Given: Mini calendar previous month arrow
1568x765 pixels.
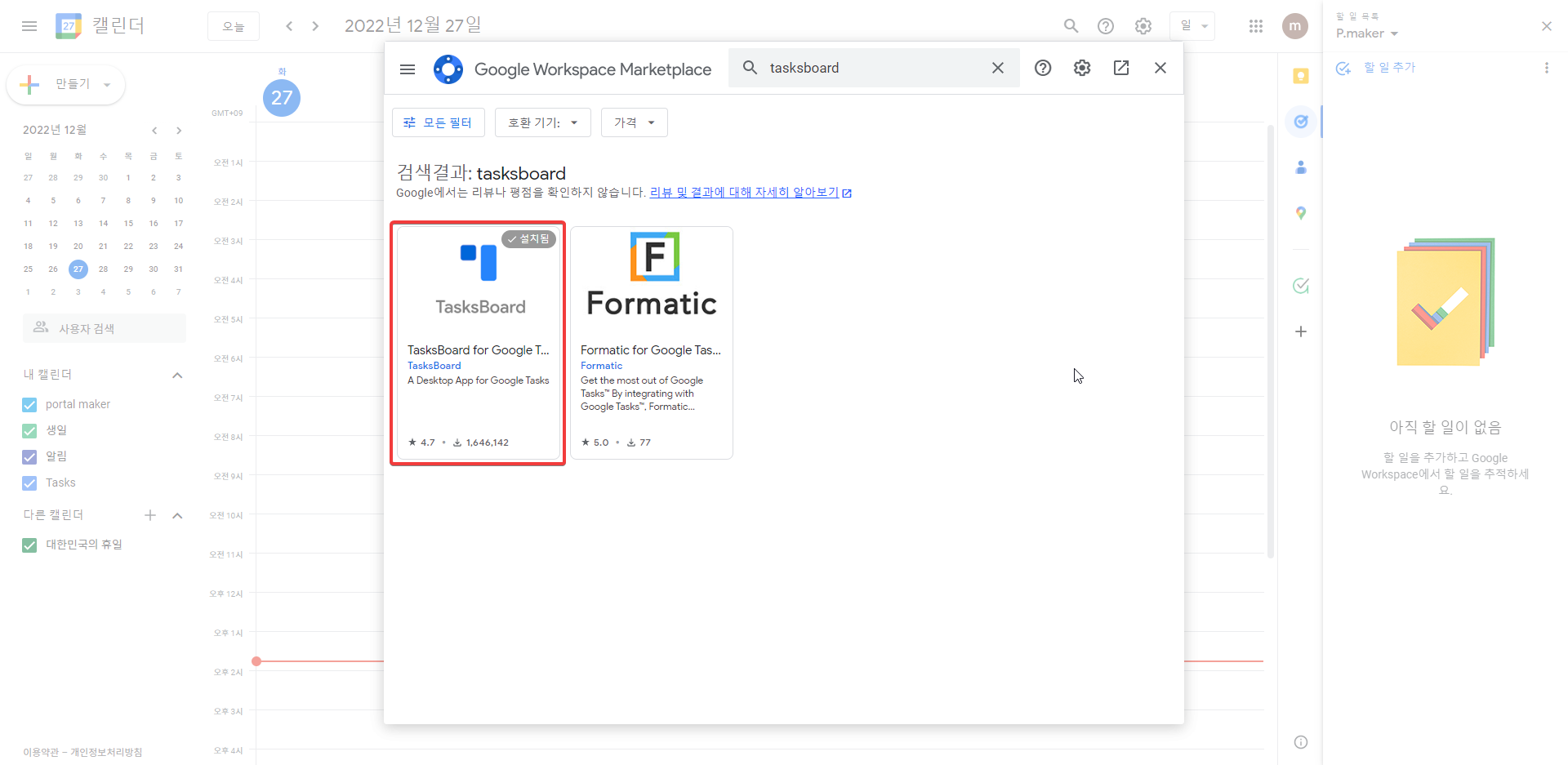Looking at the screenshot, I should tap(154, 131).
